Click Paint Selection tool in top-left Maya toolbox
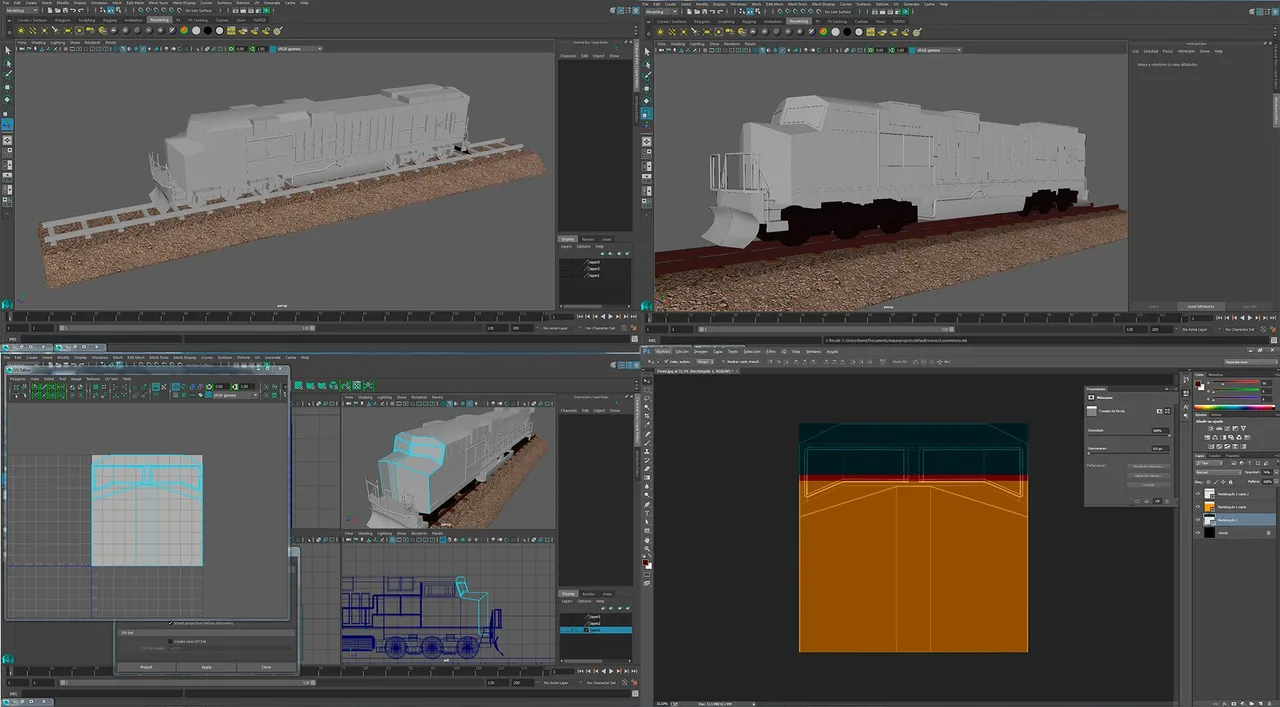This screenshot has height=707, width=1280. pyautogui.click(x=8, y=74)
